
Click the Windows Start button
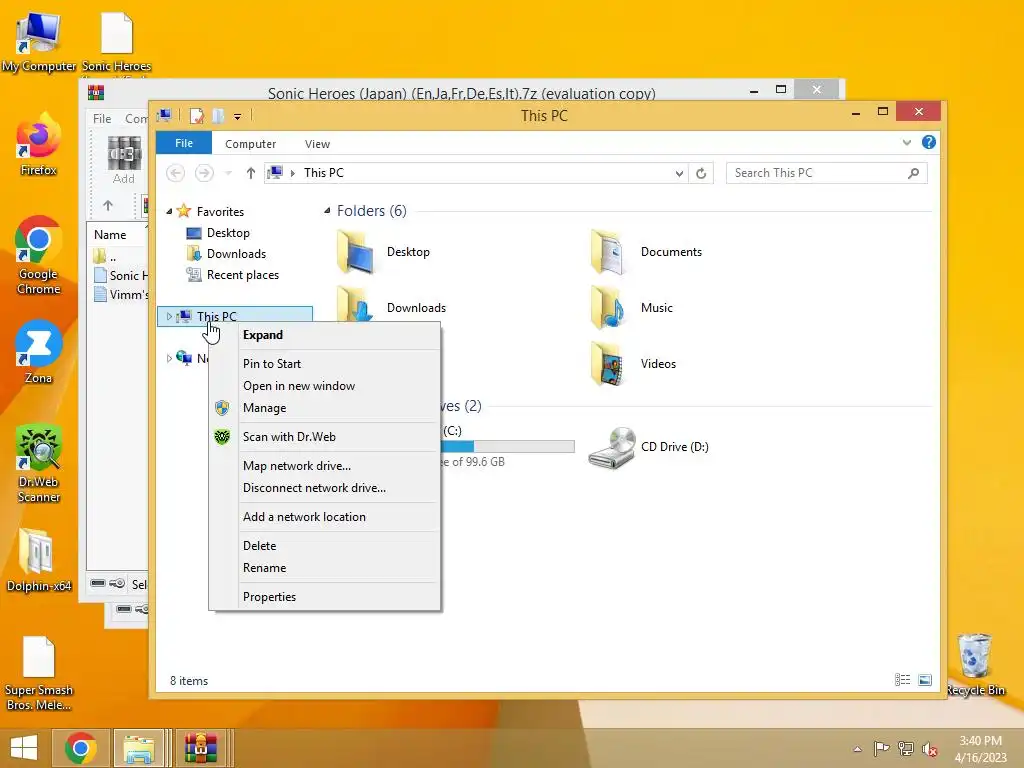point(24,748)
